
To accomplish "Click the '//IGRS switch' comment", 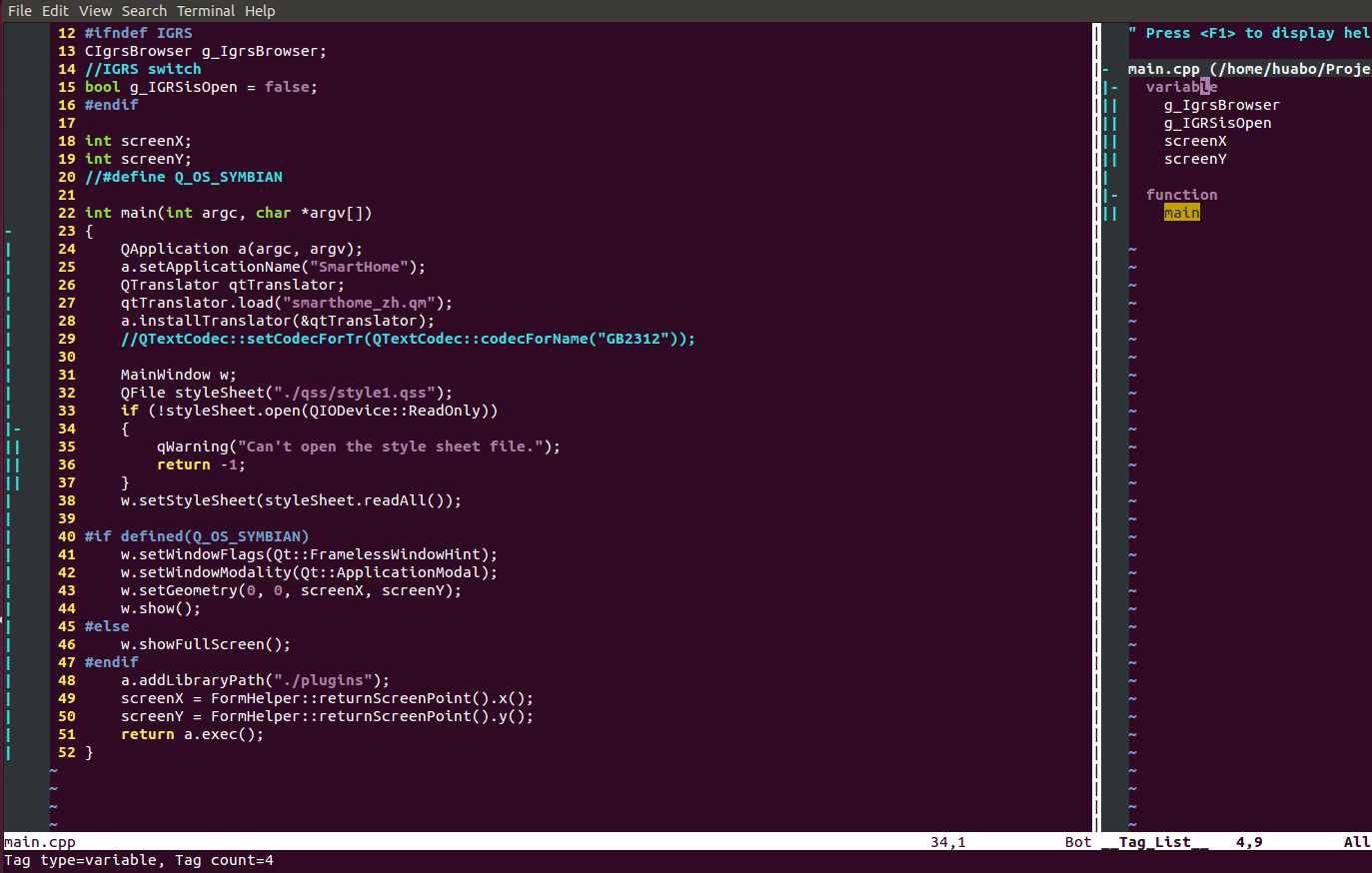I will tap(143, 69).
